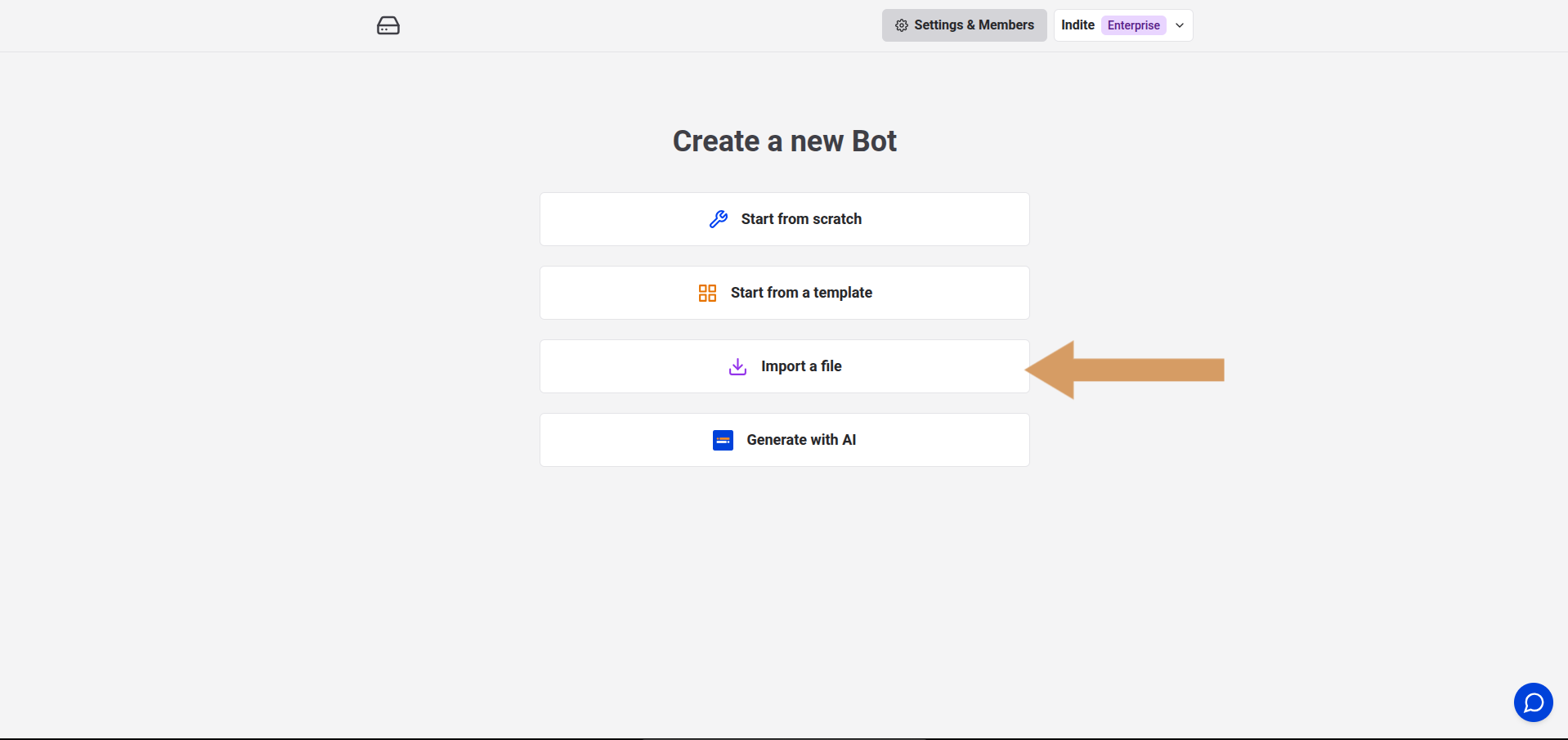This screenshot has height=740, width=1568.
Task: Open the app logo at the top
Action: coord(388,25)
